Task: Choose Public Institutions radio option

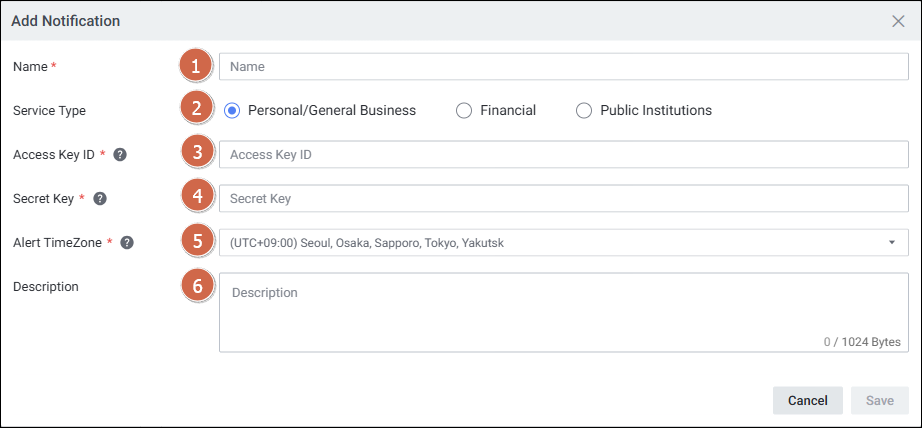Action: point(584,111)
